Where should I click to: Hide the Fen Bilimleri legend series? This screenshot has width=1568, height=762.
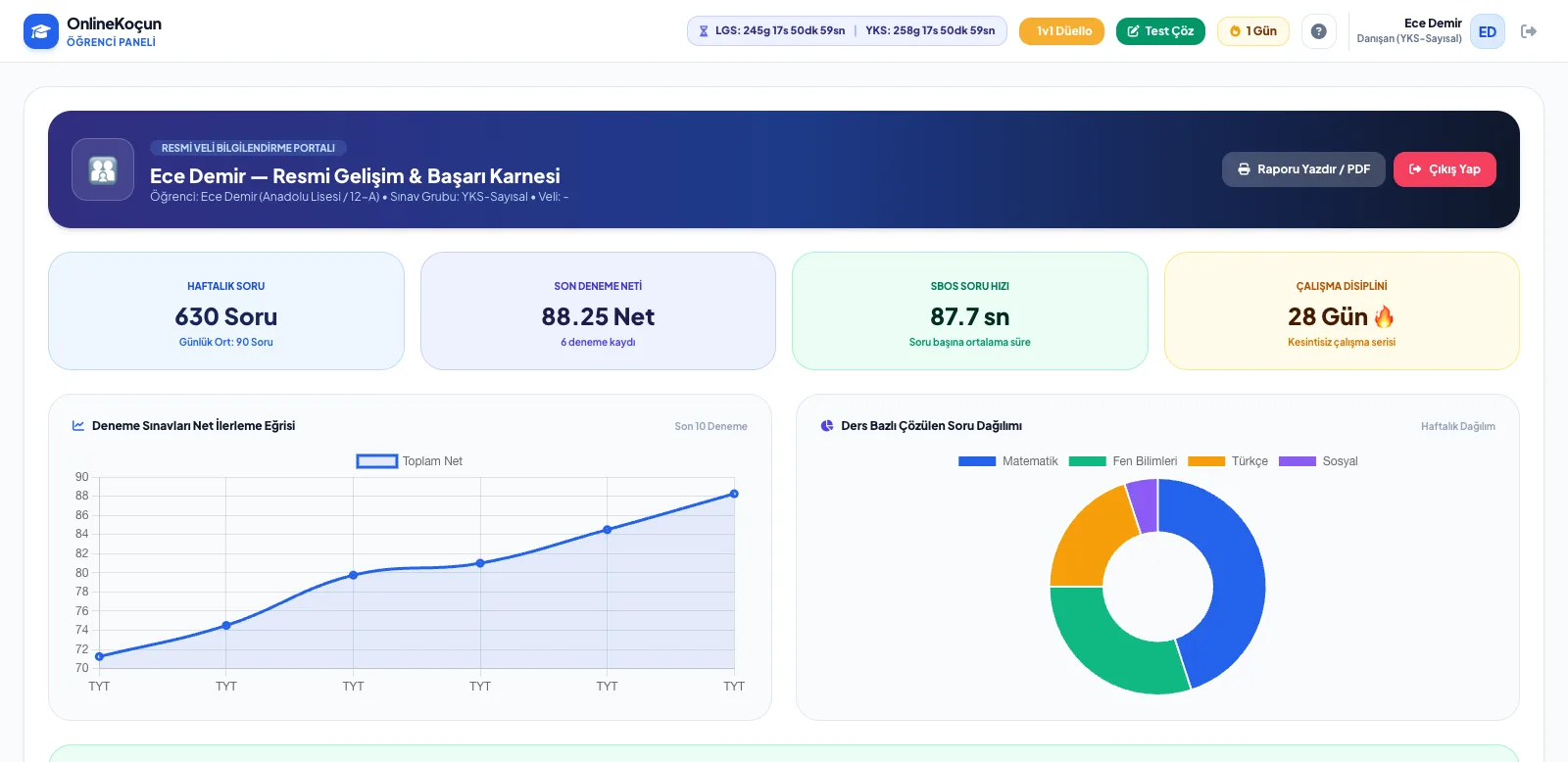click(x=1123, y=461)
